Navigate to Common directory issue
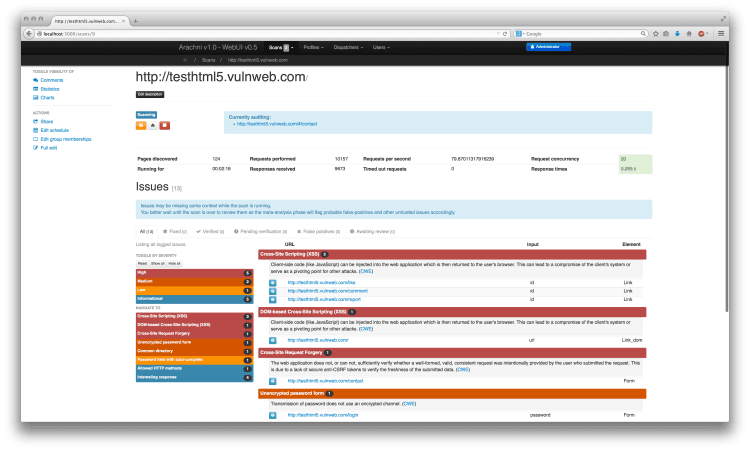This screenshot has height=450, width=750. pyautogui.click(x=194, y=351)
